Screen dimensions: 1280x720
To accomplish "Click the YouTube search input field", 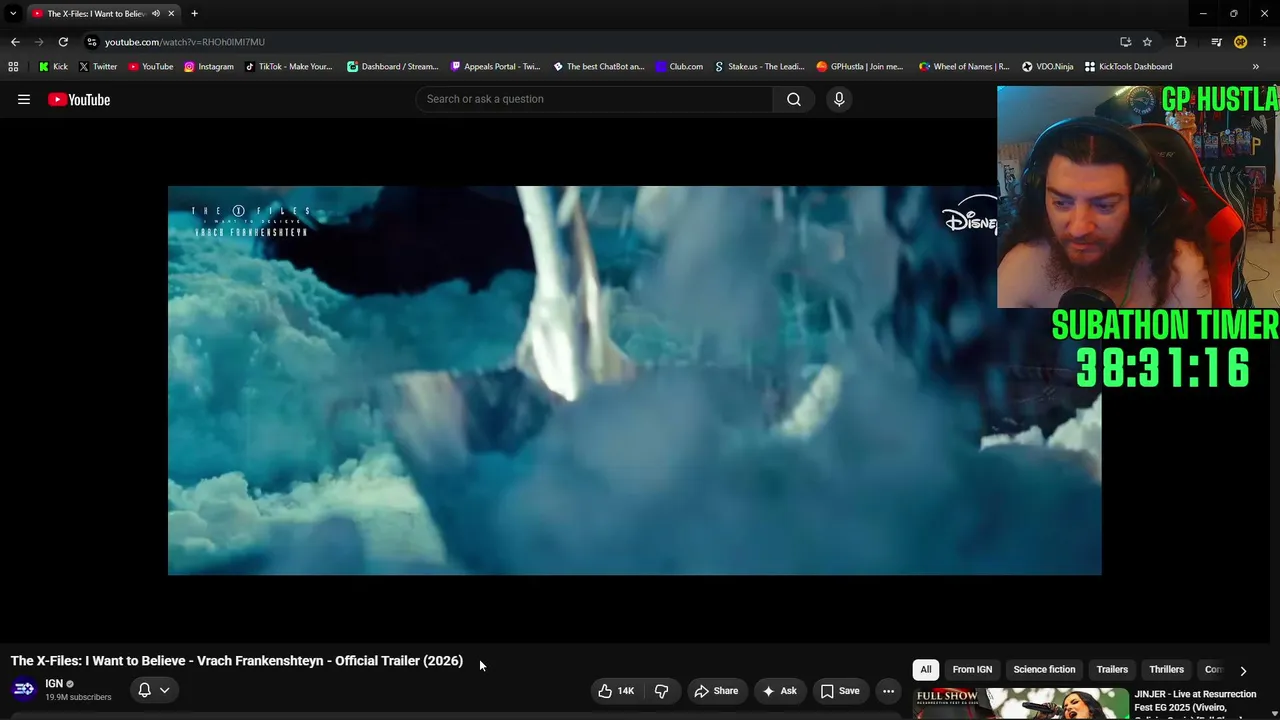I will tap(595, 99).
